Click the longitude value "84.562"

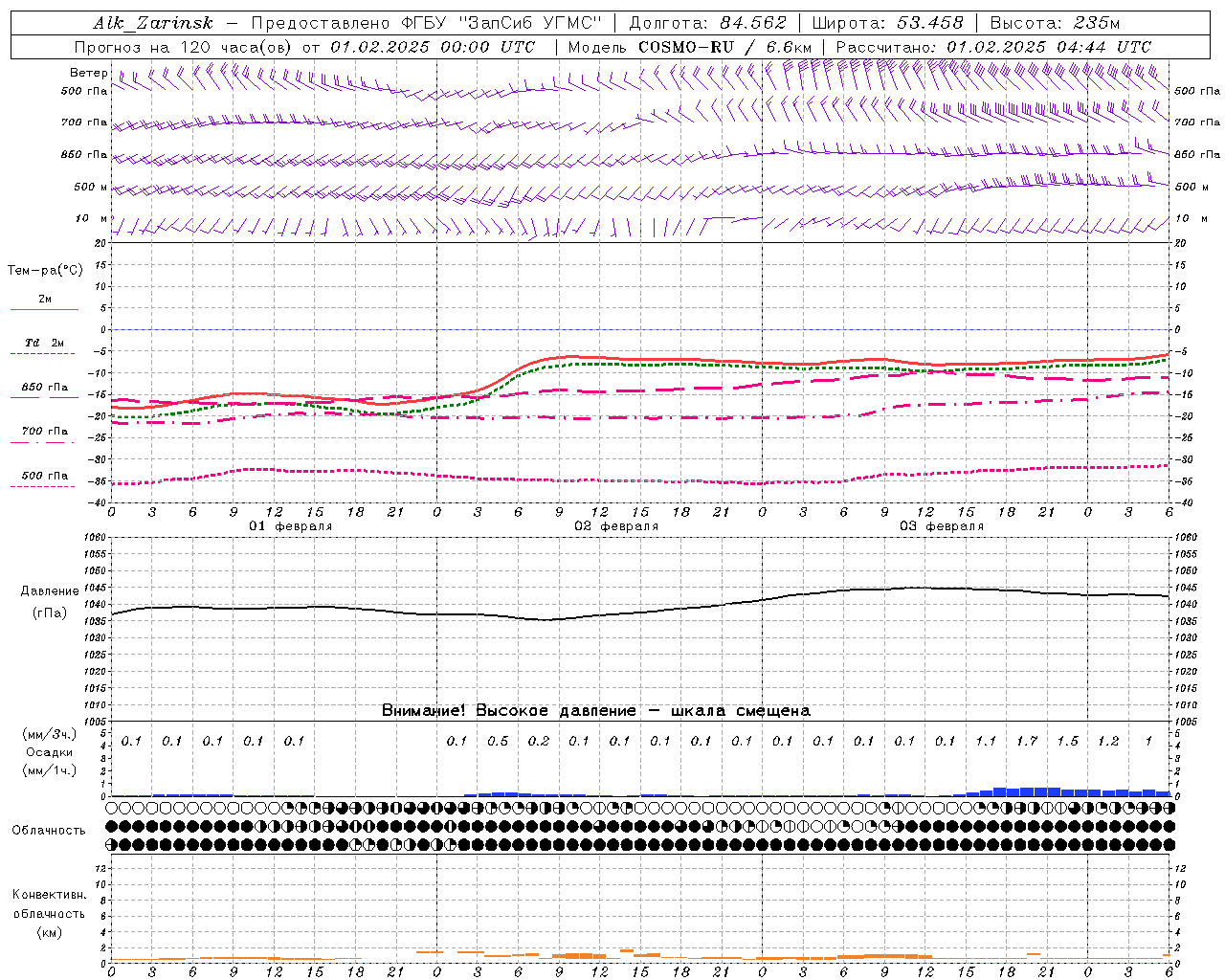click(753, 23)
